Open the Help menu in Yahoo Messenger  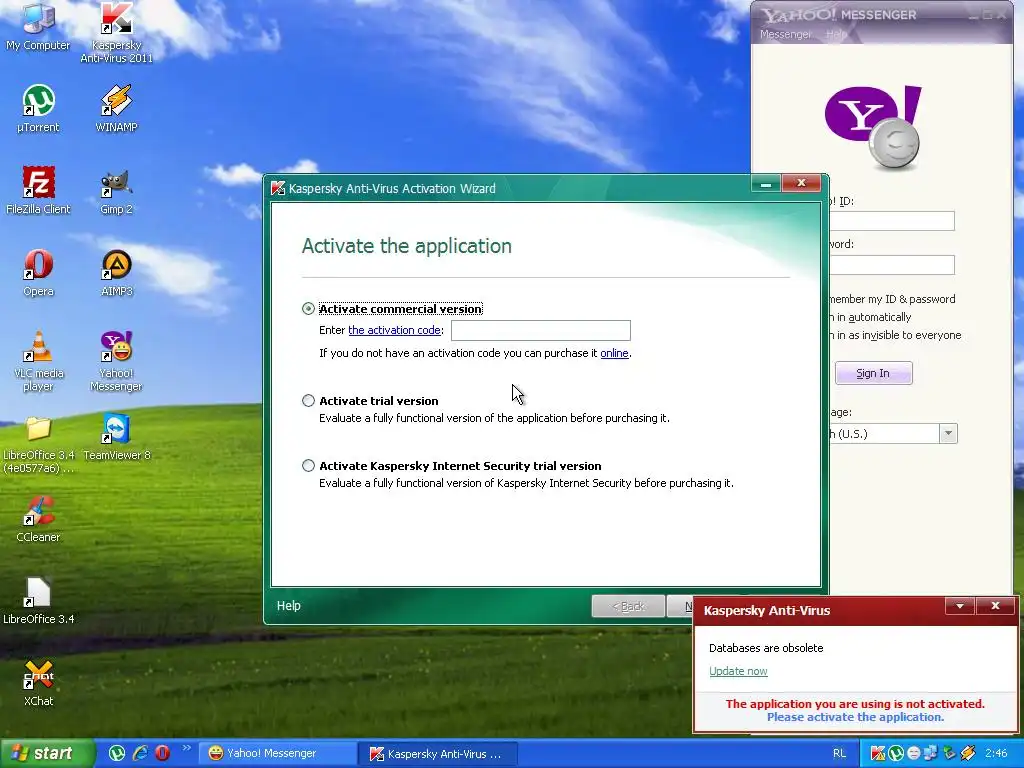click(835, 34)
